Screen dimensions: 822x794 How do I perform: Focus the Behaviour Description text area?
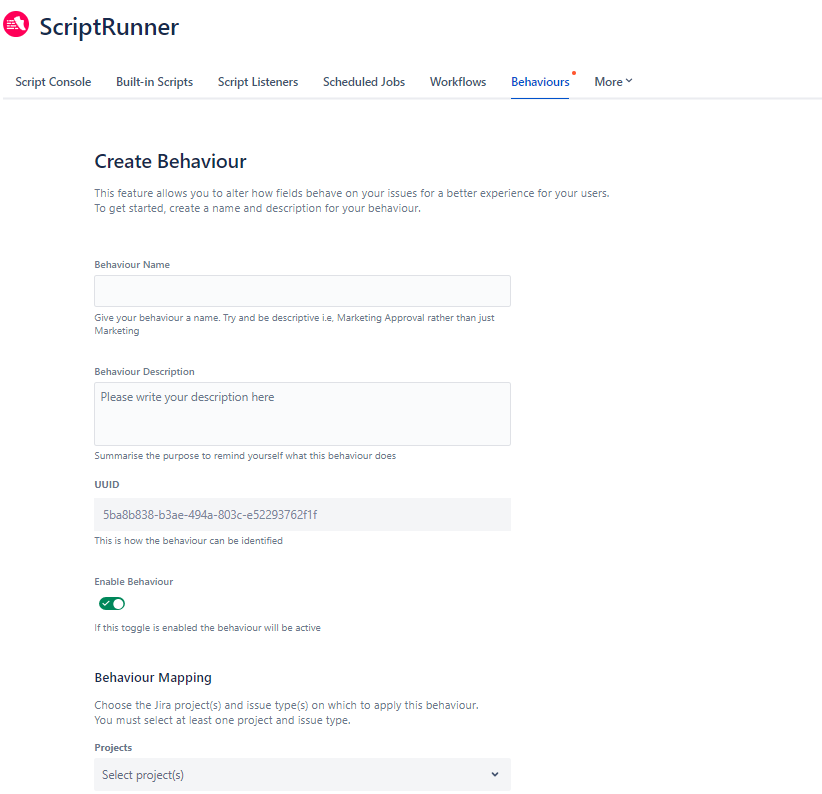point(302,414)
